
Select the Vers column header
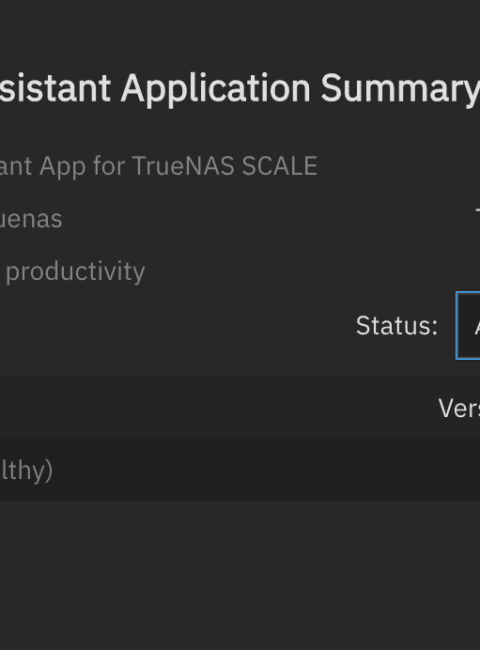click(459, 408)
